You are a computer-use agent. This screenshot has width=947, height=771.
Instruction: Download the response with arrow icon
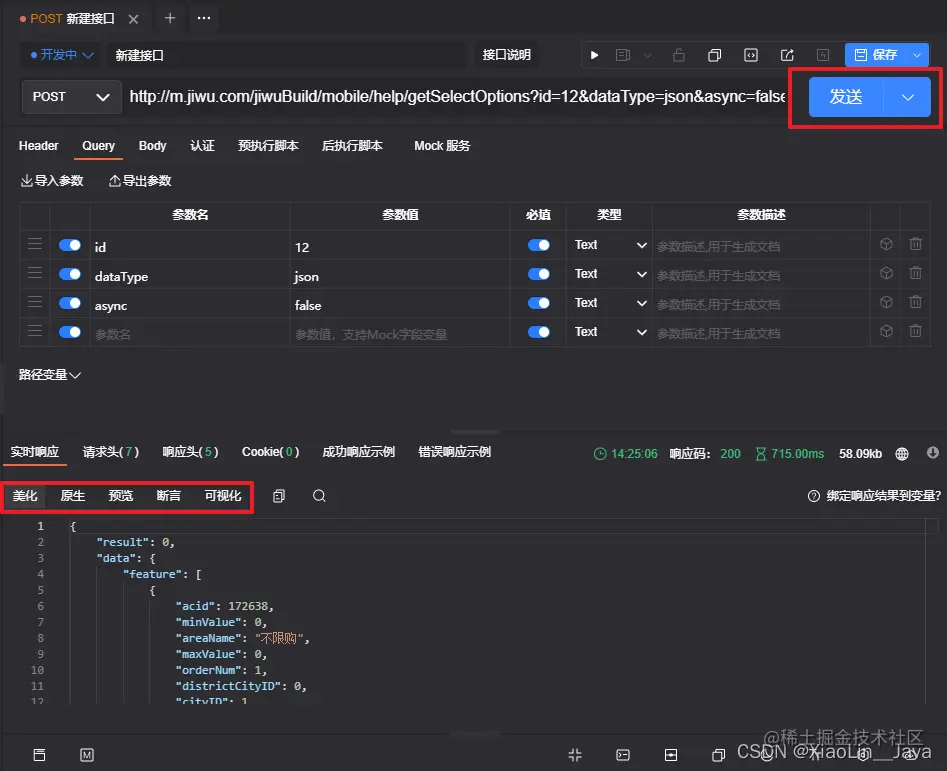point(933,453)
